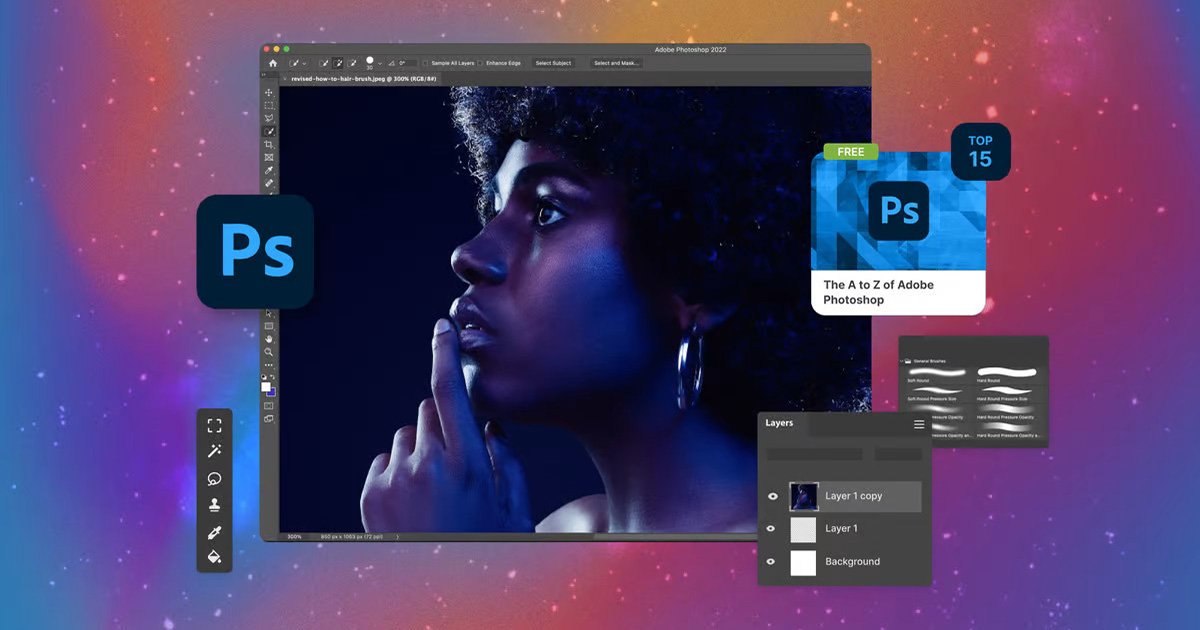Select Layer 1 thumbnail
The image size is (1200, 630).
coord(804,528)
